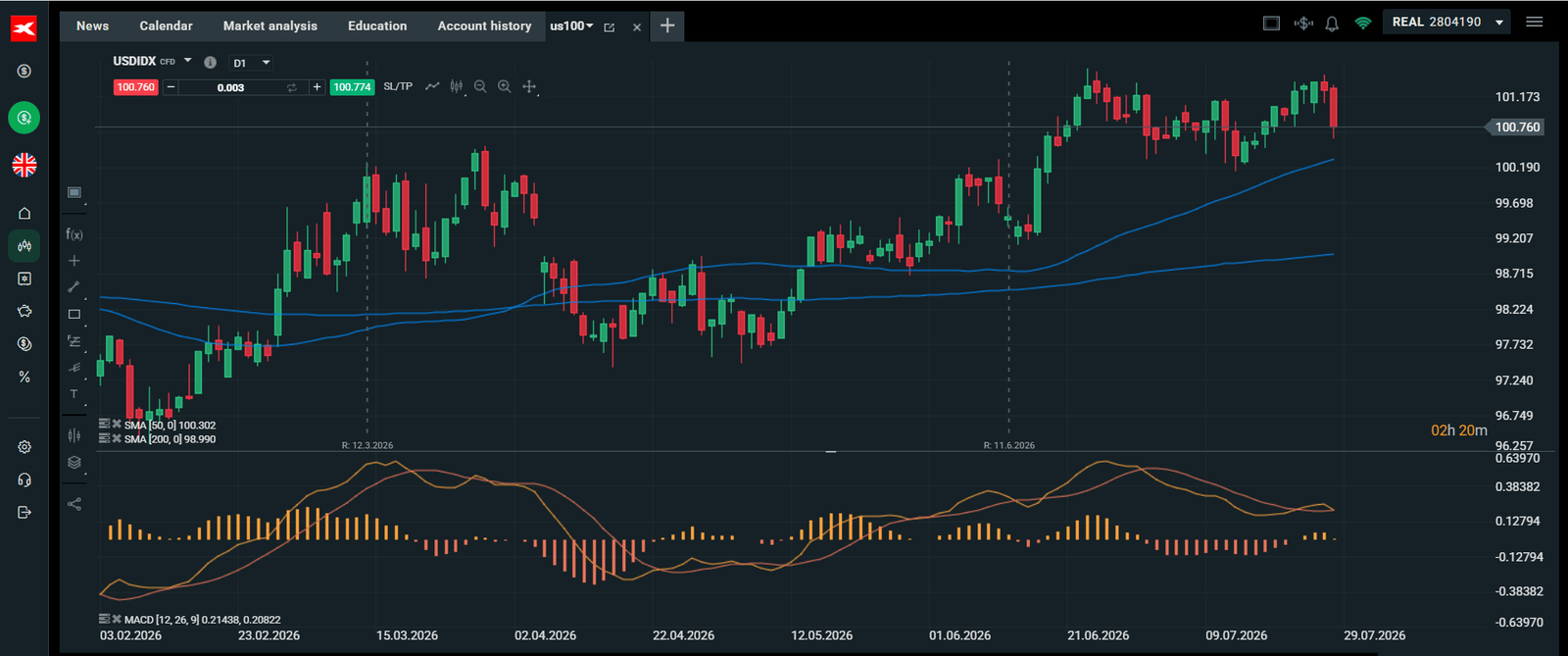Select the pitchfork fan drawing tool

tap(74, 368)
